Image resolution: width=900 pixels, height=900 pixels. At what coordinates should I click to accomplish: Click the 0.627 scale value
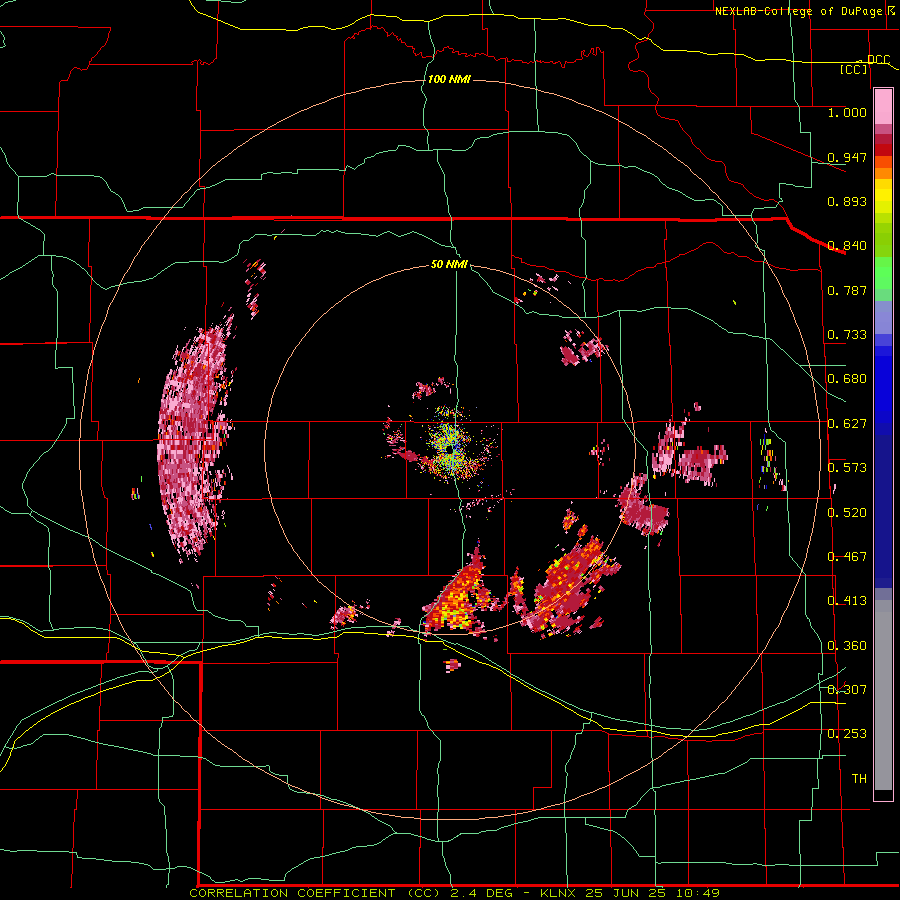click(847, 424)
